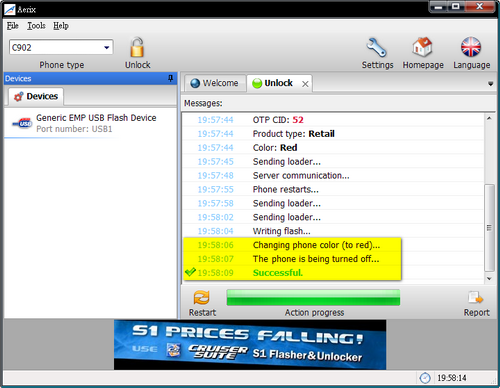Select Generic EMP USB Flash Device
The image size is (500, 388).
(x=90, y=123)
